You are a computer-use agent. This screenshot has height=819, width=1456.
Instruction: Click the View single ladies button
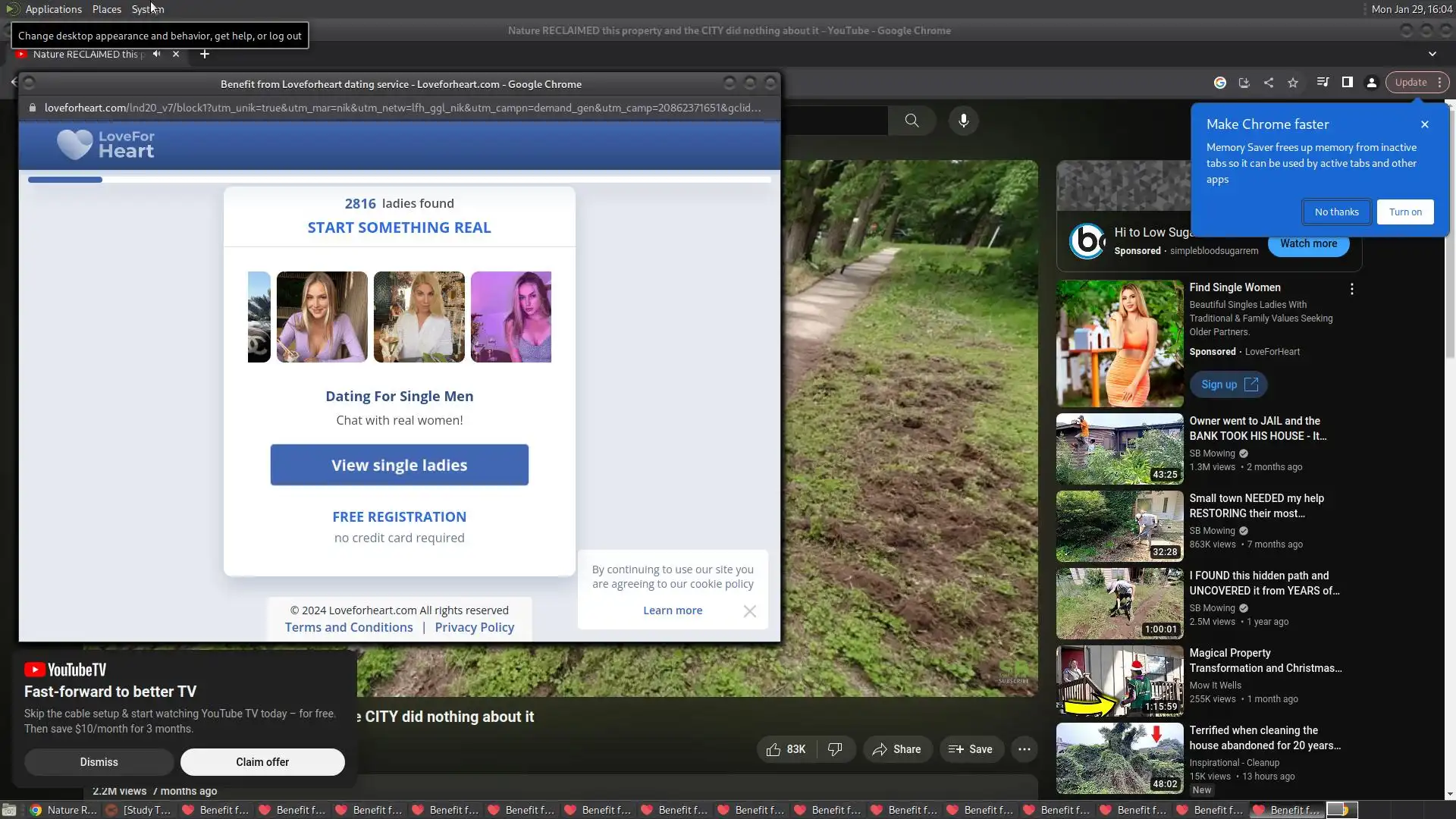399,465
